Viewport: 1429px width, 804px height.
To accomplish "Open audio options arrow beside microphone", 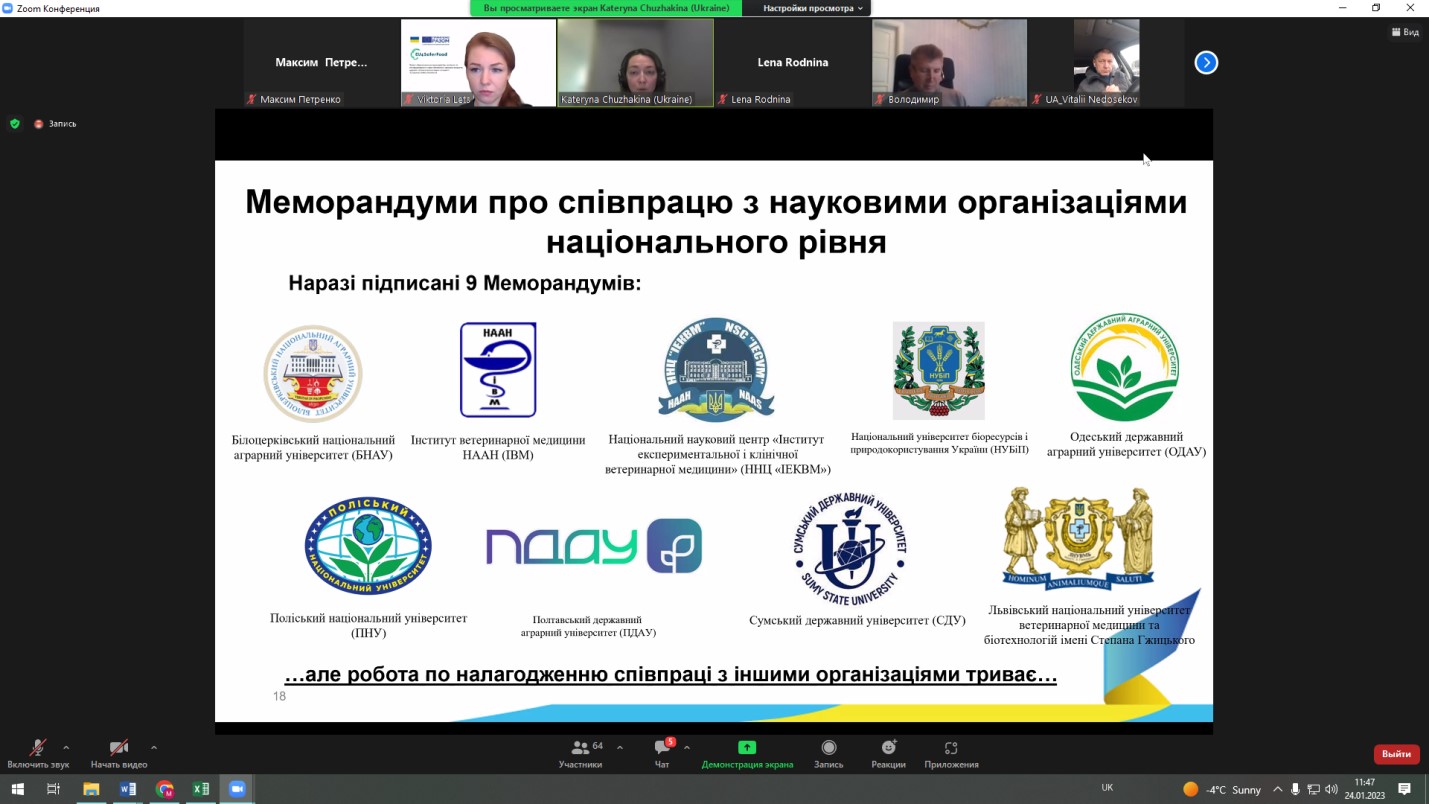I will coord(66,747).
